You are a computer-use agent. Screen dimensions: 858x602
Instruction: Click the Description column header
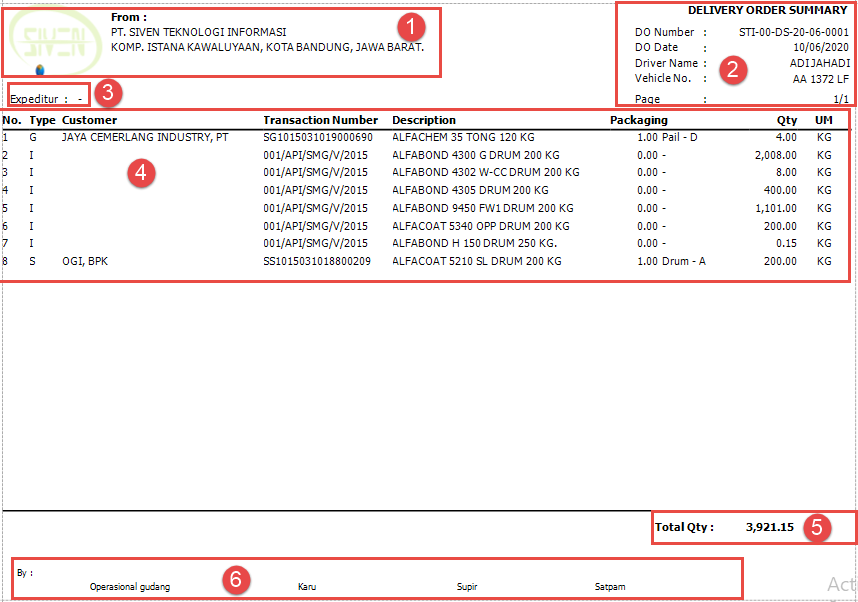coord(424,120)
